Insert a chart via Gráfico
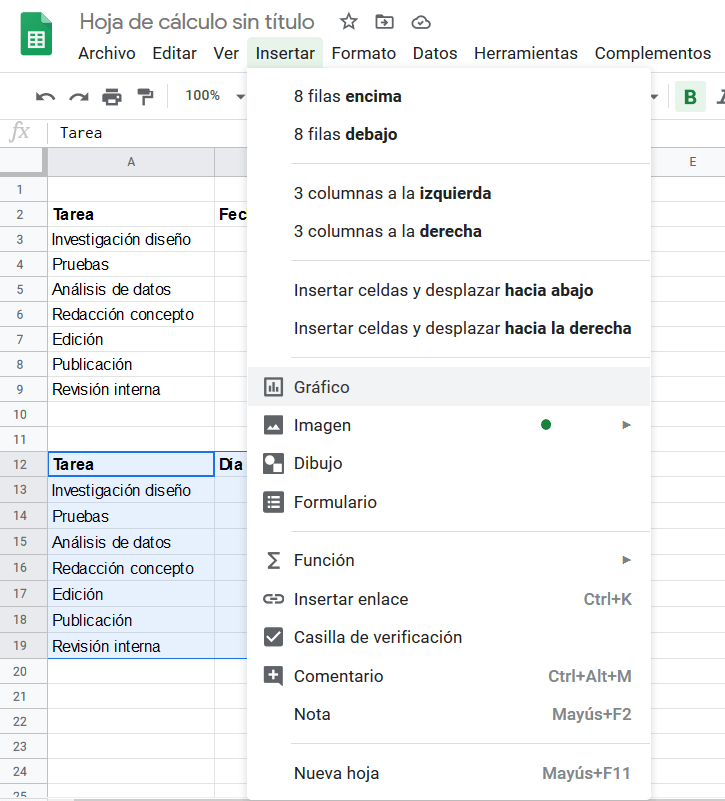This screenshot has height=801, width=725. tap(449, 387)
